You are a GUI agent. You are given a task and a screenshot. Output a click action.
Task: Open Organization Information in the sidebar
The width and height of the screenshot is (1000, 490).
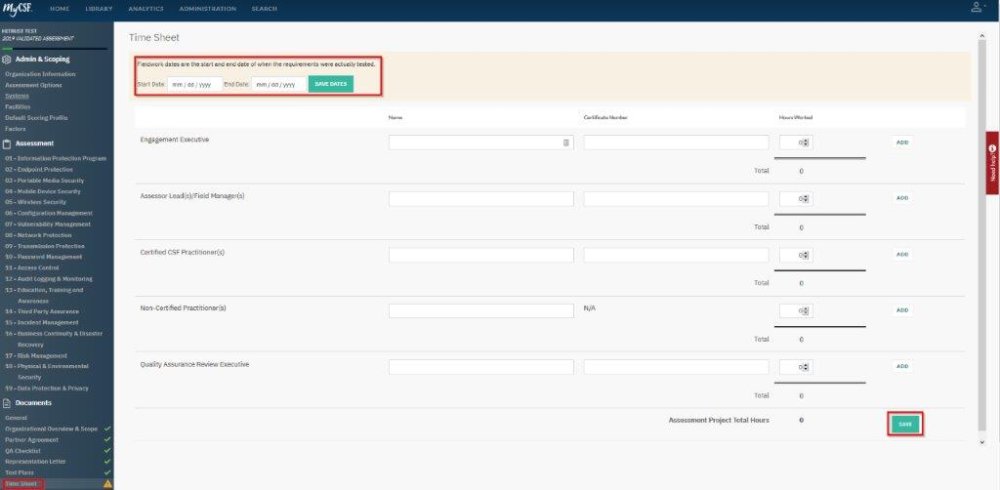pyautogui.click(x=40, y=74)
